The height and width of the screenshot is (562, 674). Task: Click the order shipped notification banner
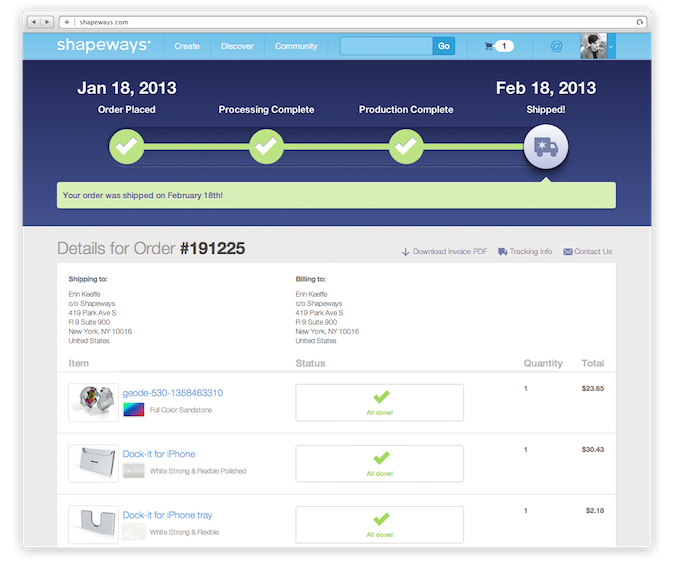pyautogui.click(x=336, y=195)
